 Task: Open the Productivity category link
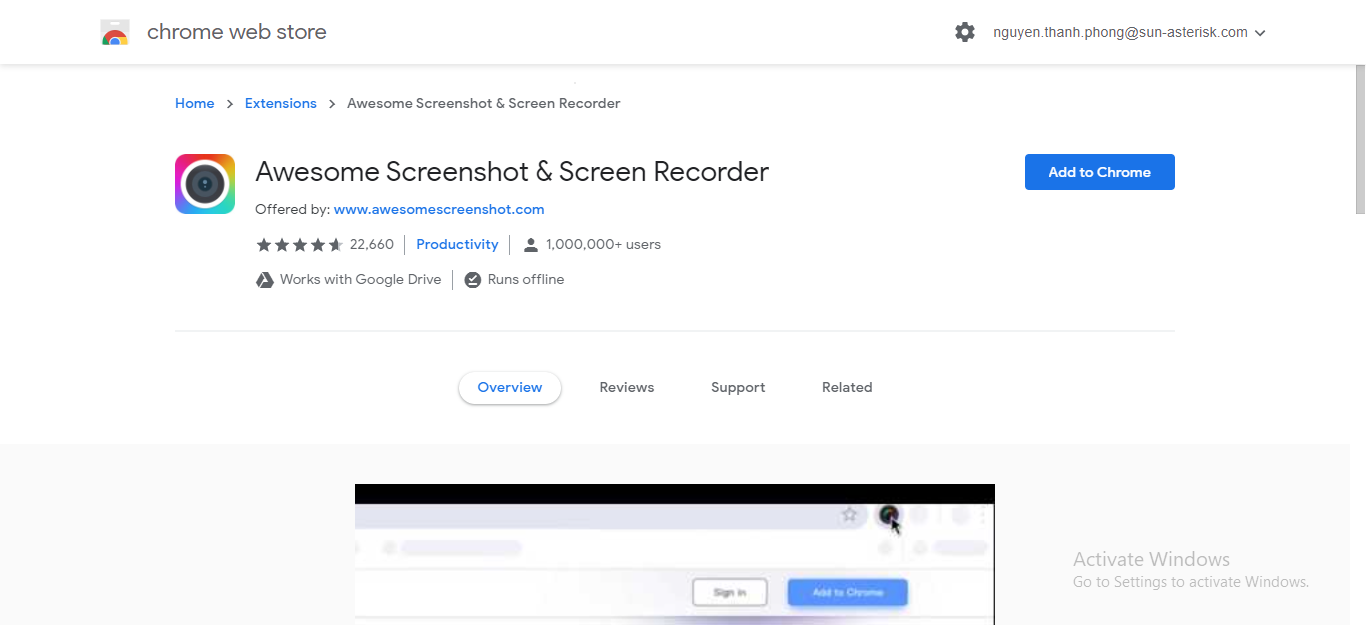pos(457,244)
